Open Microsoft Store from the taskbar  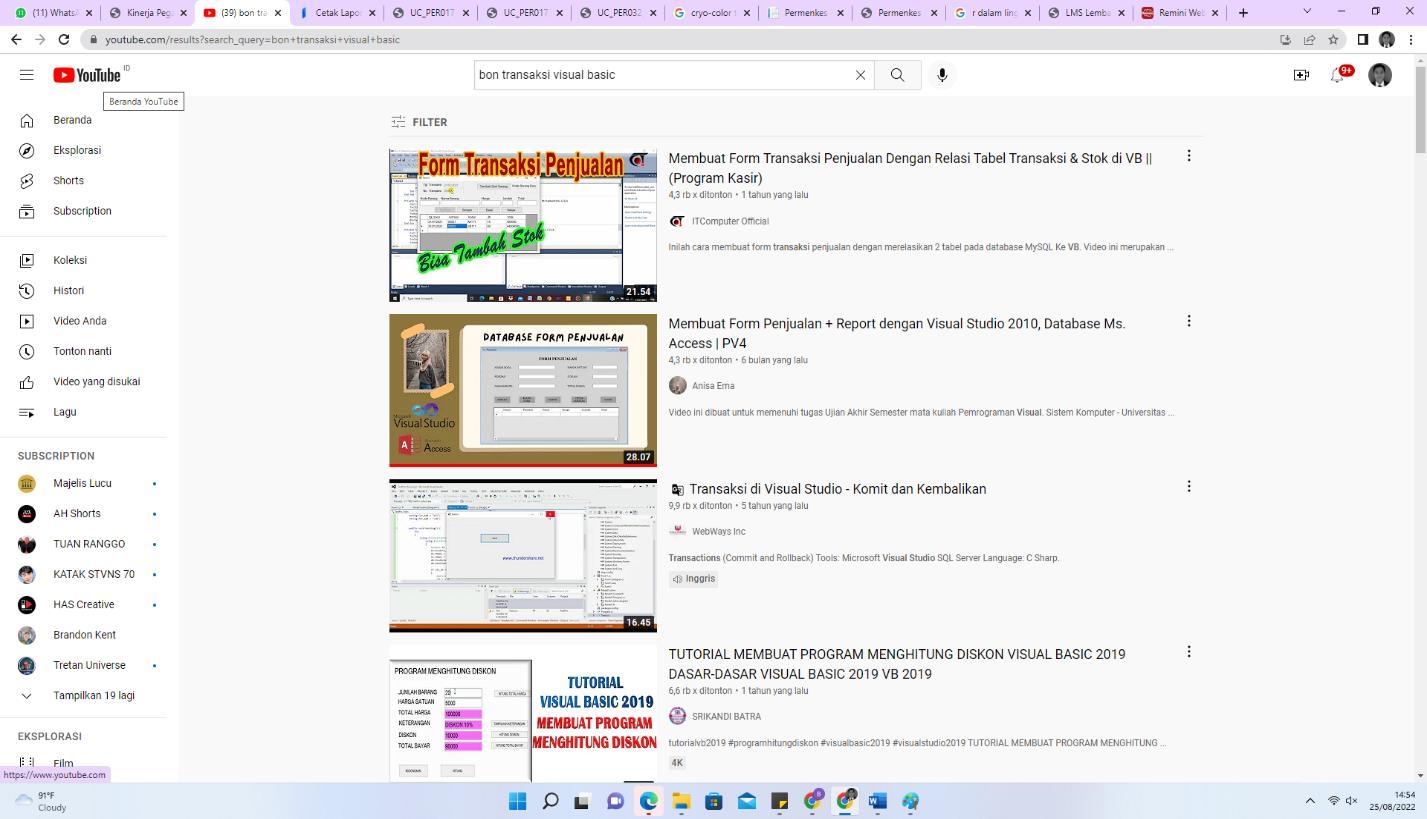click(714, 801)
